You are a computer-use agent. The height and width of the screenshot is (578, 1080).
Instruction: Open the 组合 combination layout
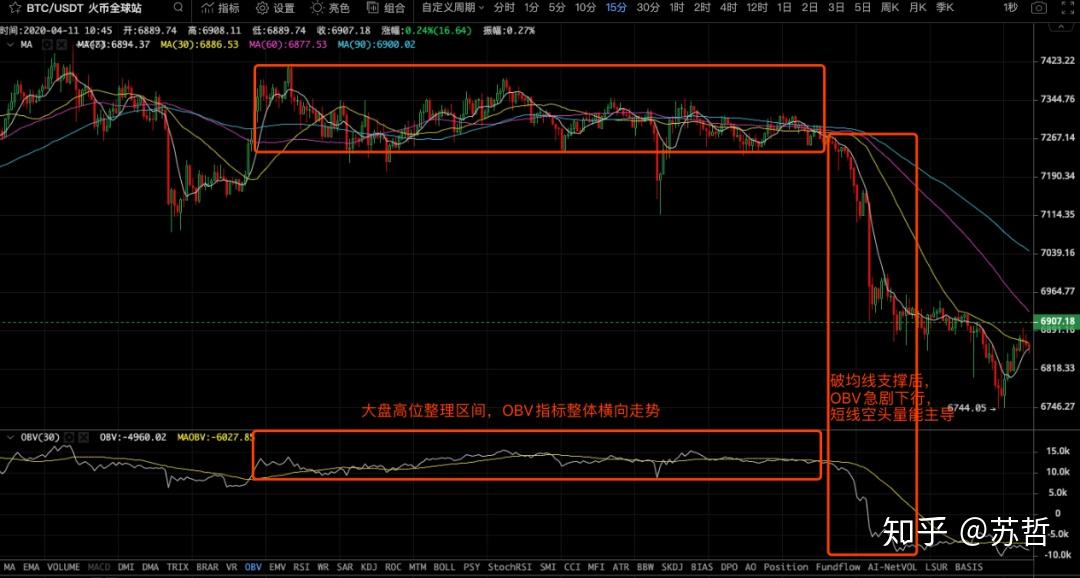pos(386,8)
